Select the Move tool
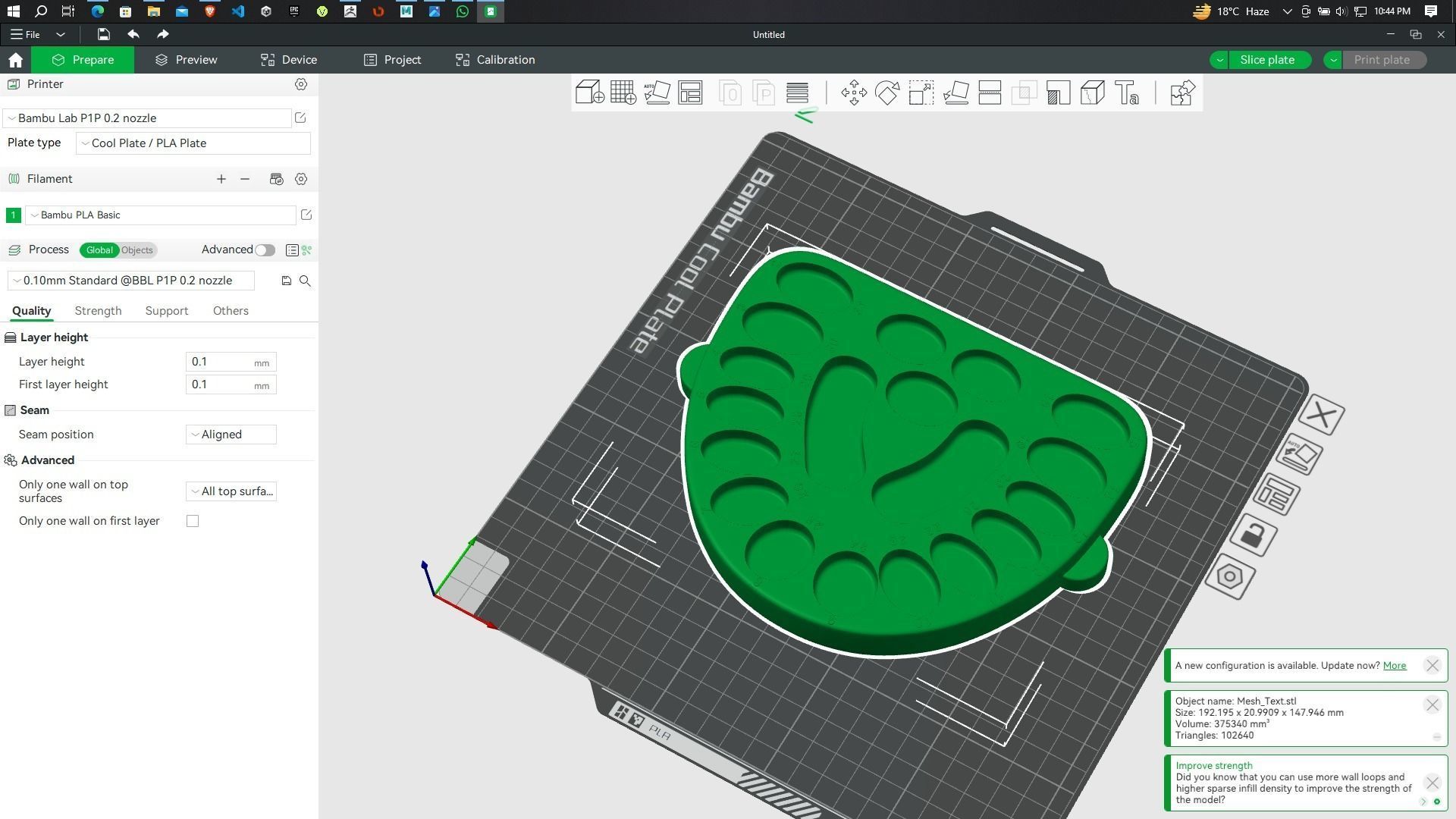This screenshot has height=819, width=1456. [854, 93]
